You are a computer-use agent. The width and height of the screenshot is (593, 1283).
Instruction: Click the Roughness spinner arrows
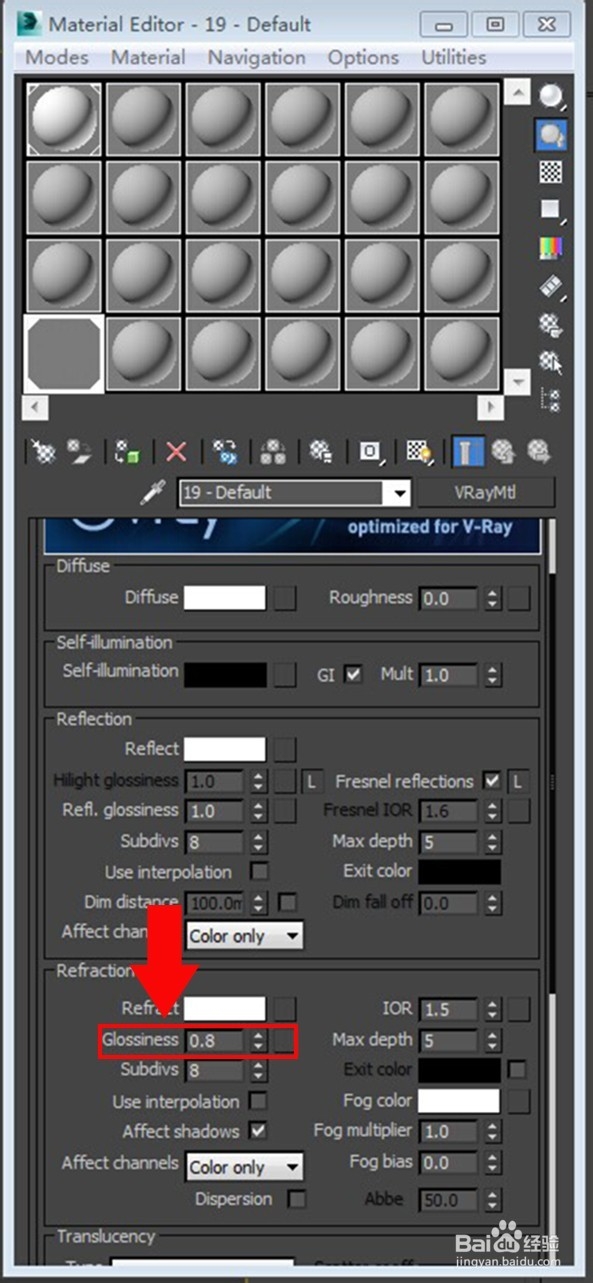coord(492,599)
